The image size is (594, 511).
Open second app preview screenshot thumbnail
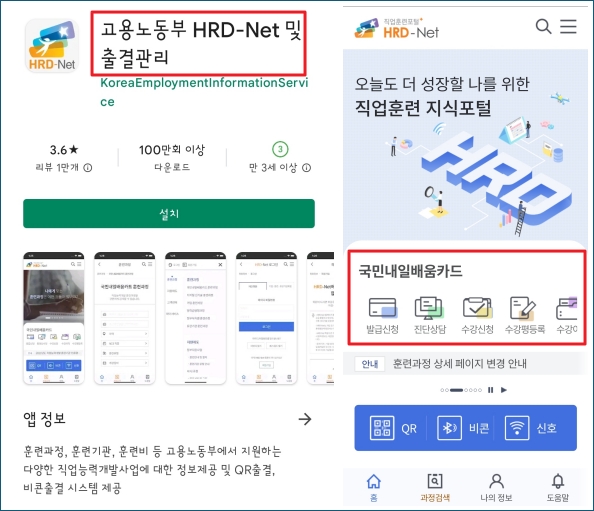[x=125, y=318]
